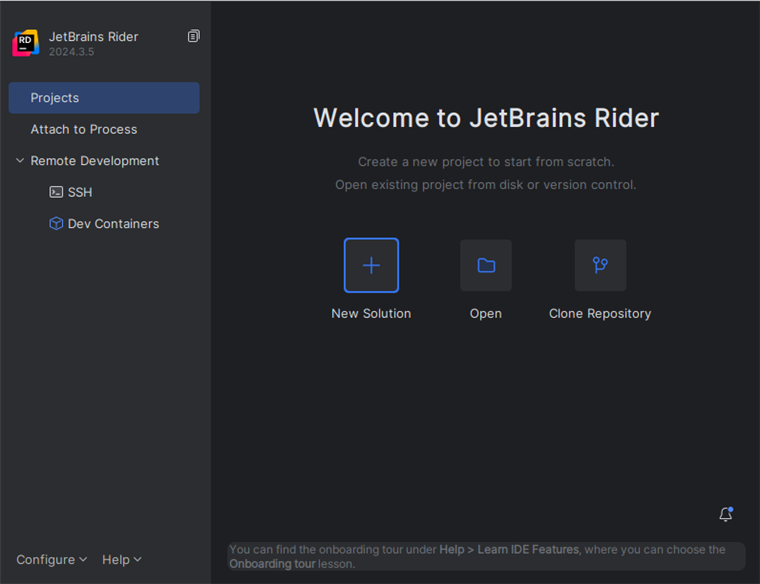Click the Welcome to JetBrains Rider heading
The image size is (760, 584).
tap(486, 118)
